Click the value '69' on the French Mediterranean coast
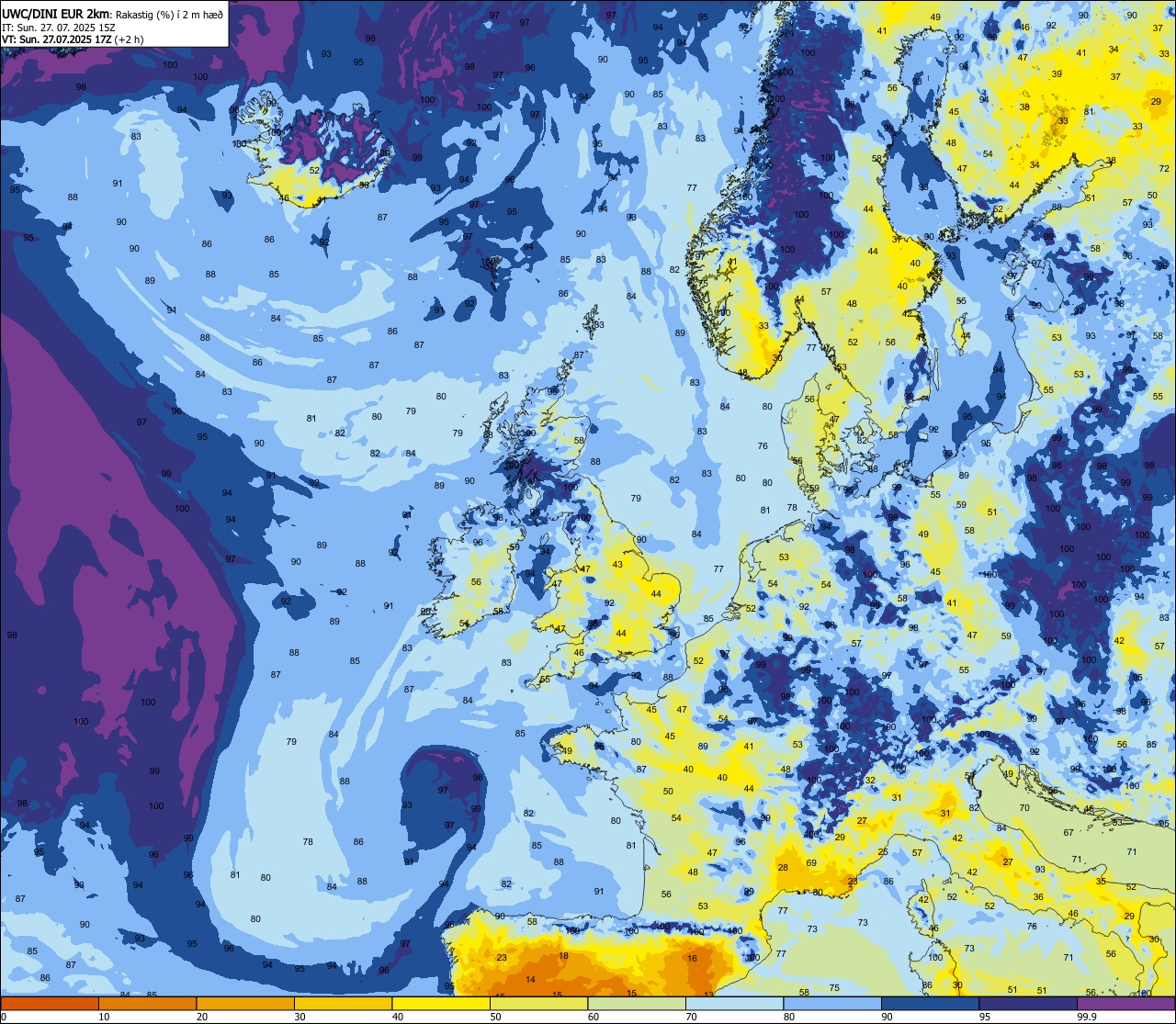 tap(811, 863)
